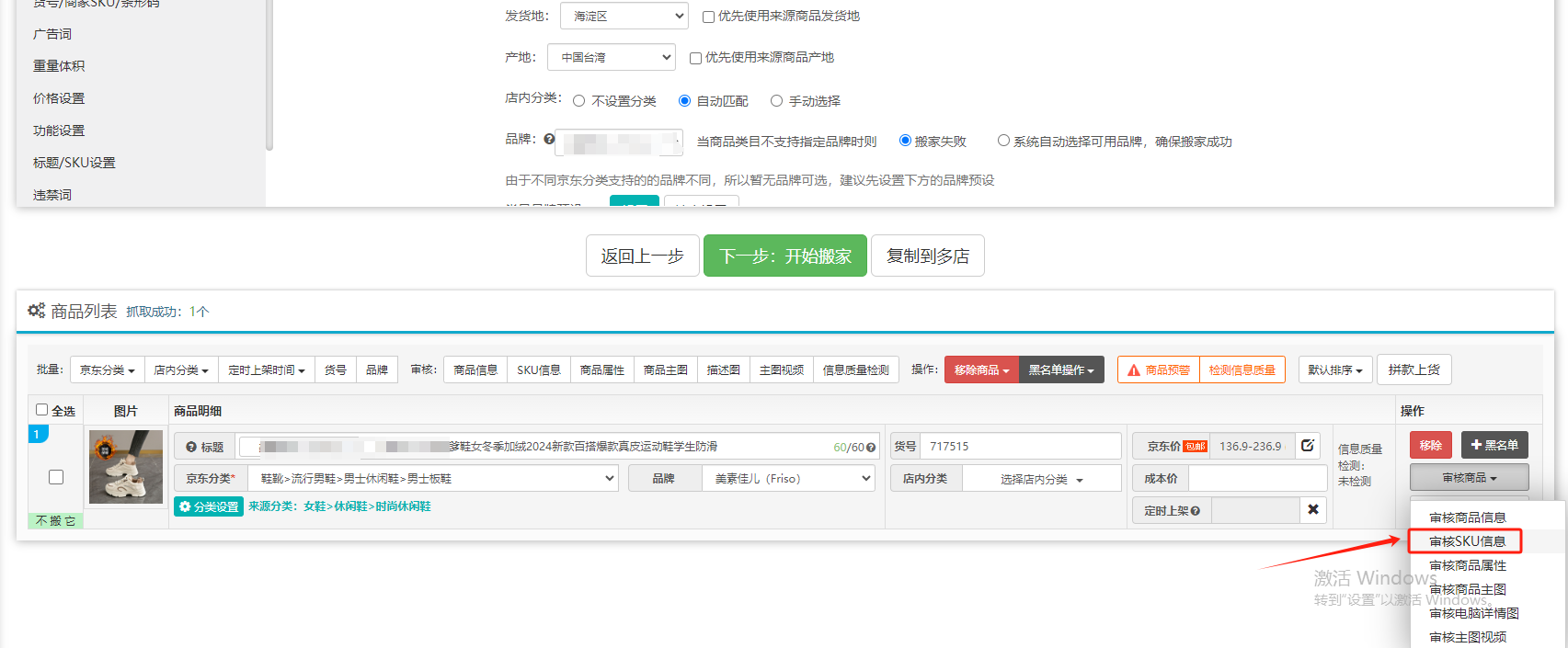
Task: Click the help icon next to title character count
Action: [x=871, y=448]
